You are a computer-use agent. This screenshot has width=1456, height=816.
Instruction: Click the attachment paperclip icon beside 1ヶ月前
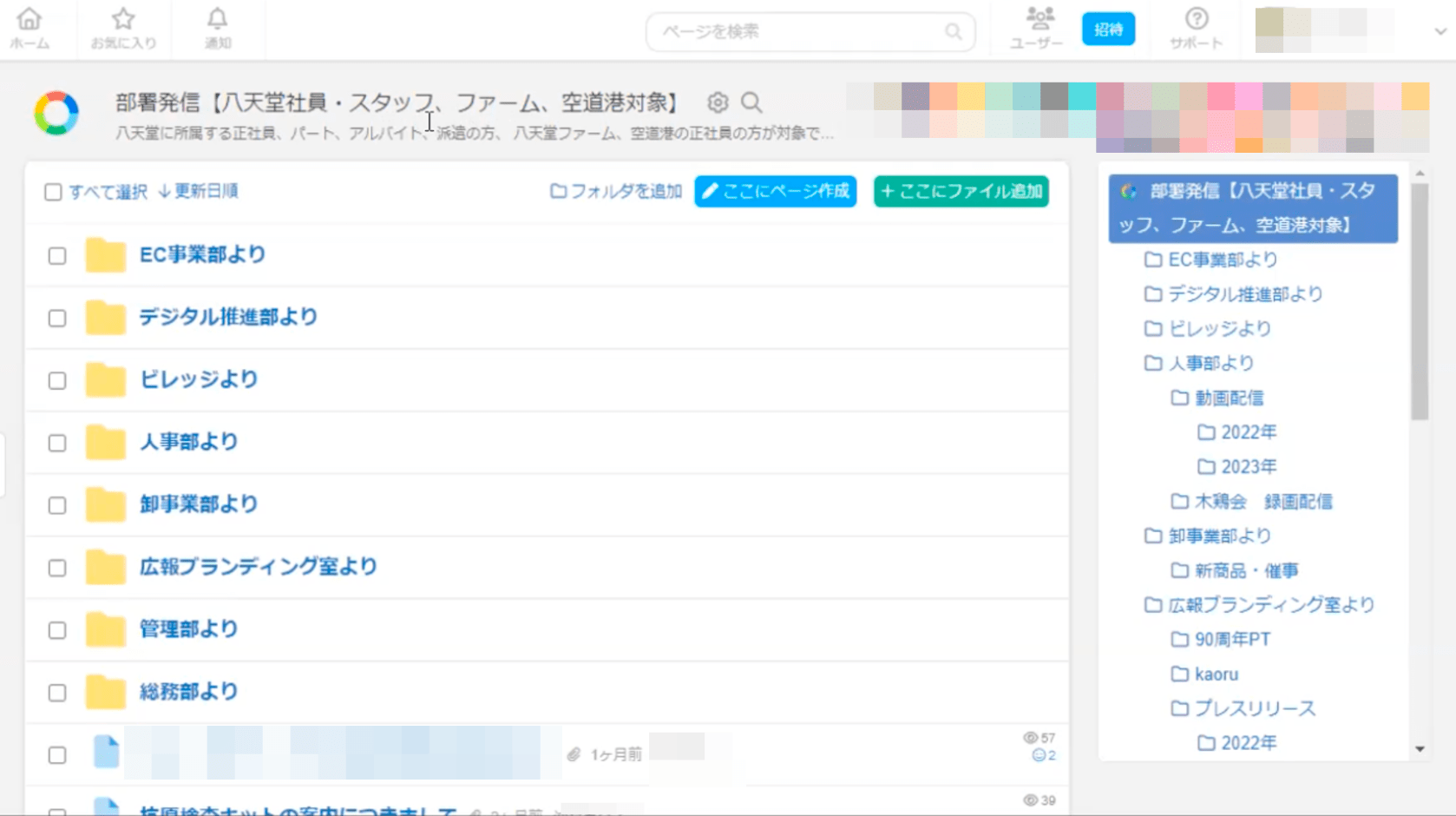574,755
